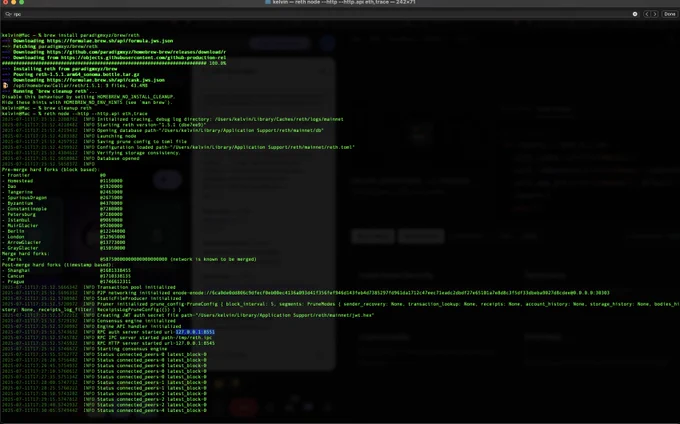This screenshot has width=680, height=424.
Task: Click the Paris merge fork row
Action: pyautogui.click(x=129, y=259)
